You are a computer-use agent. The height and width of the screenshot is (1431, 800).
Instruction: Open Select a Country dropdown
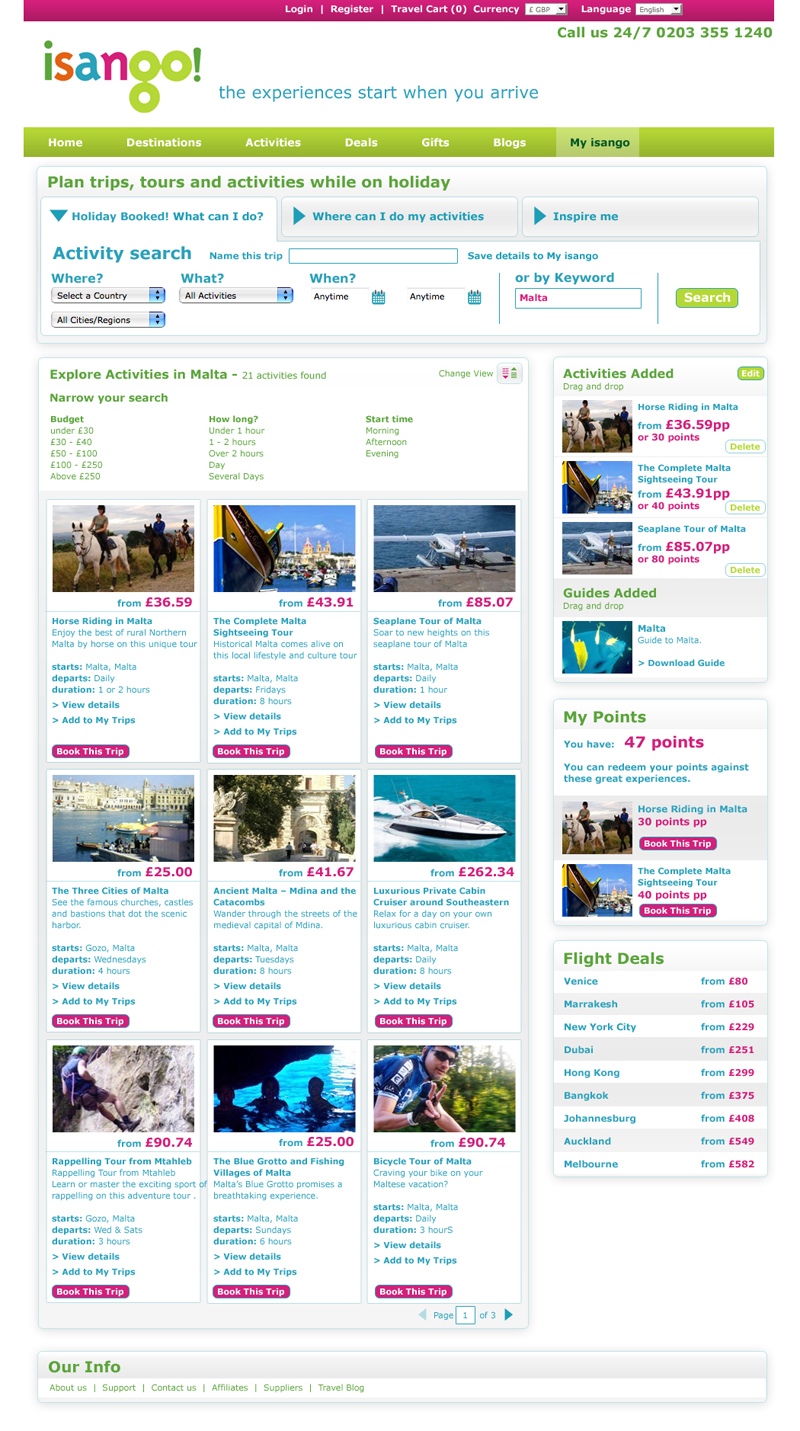pos(108,296)
